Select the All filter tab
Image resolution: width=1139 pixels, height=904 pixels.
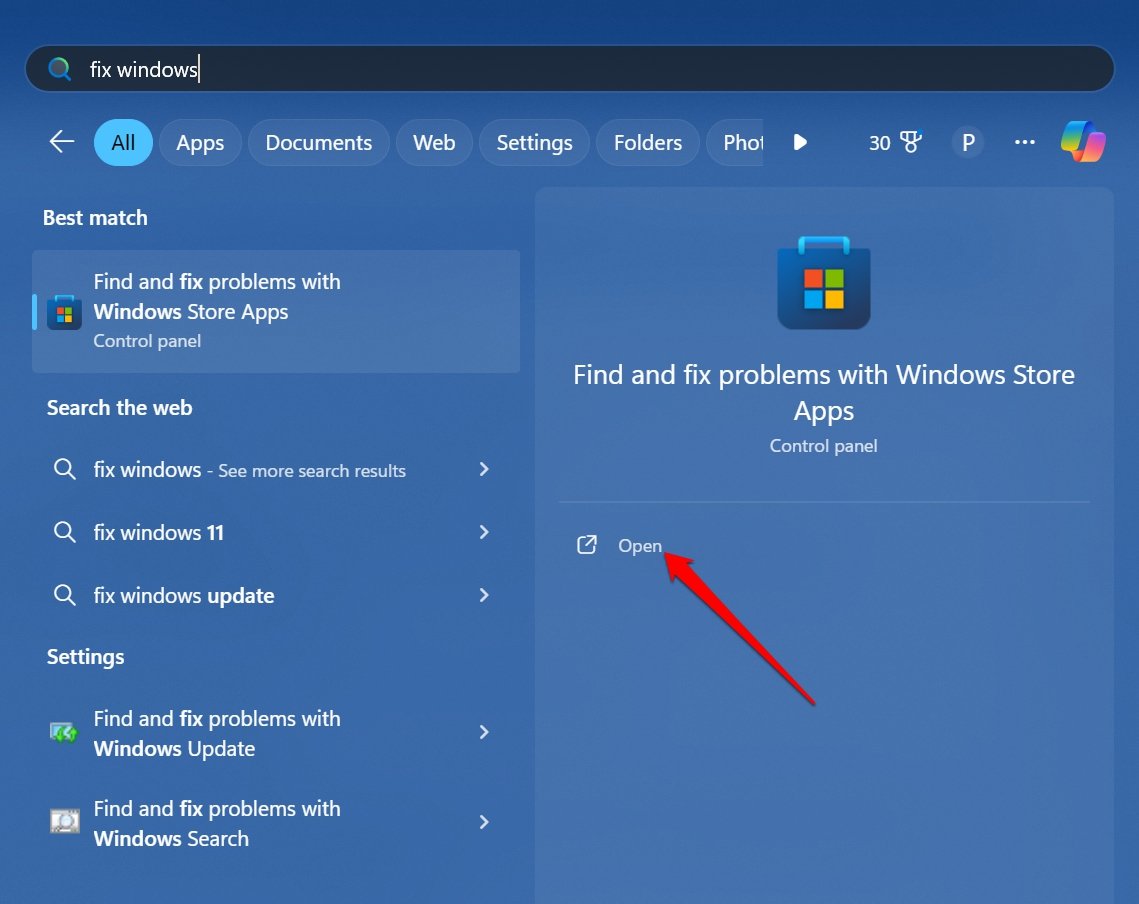click(123, 142)
